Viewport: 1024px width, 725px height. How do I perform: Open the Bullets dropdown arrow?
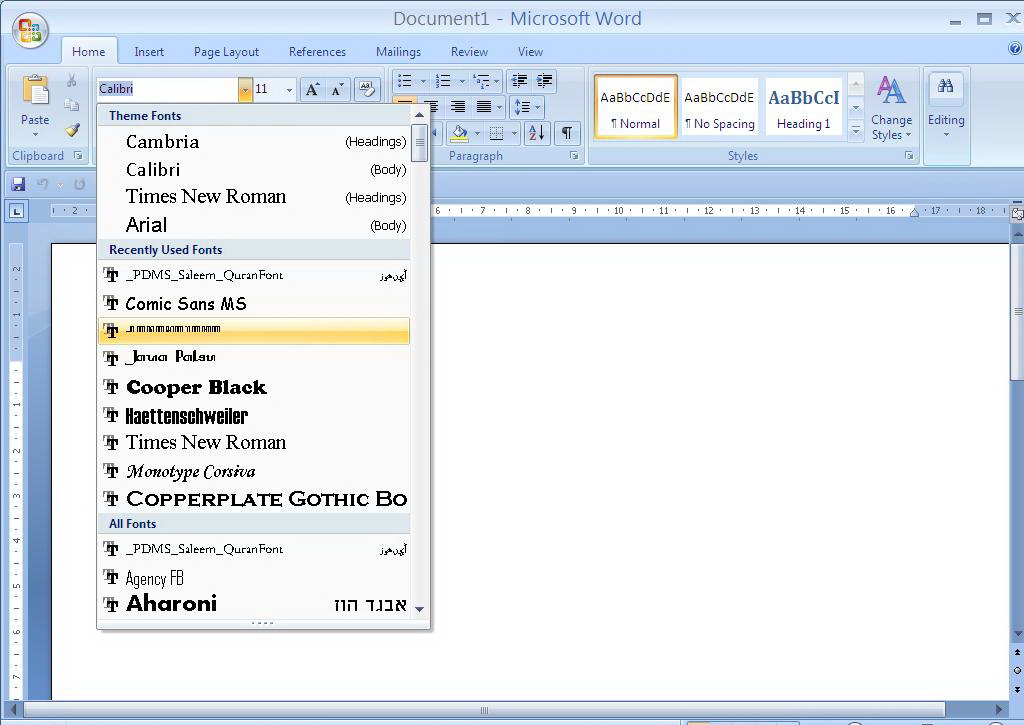pos(423,81)
